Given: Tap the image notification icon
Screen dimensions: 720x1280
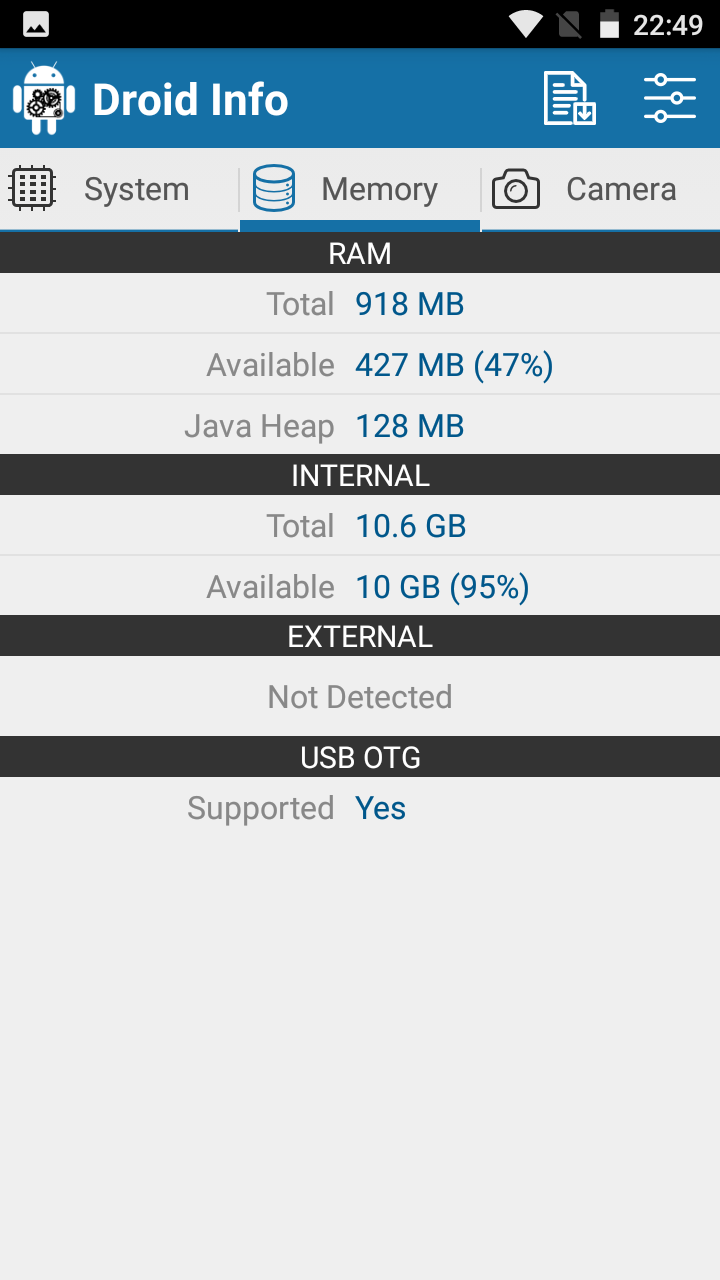Looking at the screenshot, I should [37, 24].
